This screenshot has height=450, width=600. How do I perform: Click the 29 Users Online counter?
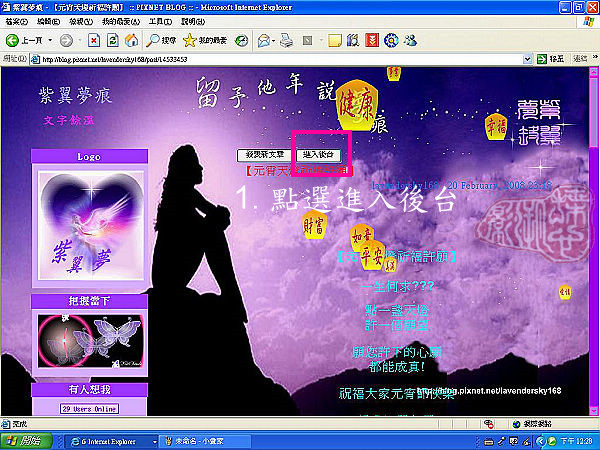[89, 409]
